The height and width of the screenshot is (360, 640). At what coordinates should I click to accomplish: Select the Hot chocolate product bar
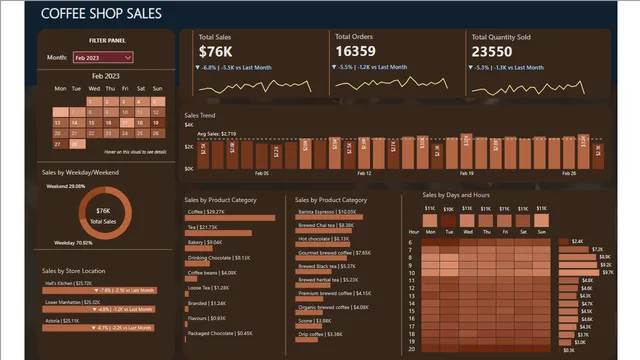coord(322,244)
